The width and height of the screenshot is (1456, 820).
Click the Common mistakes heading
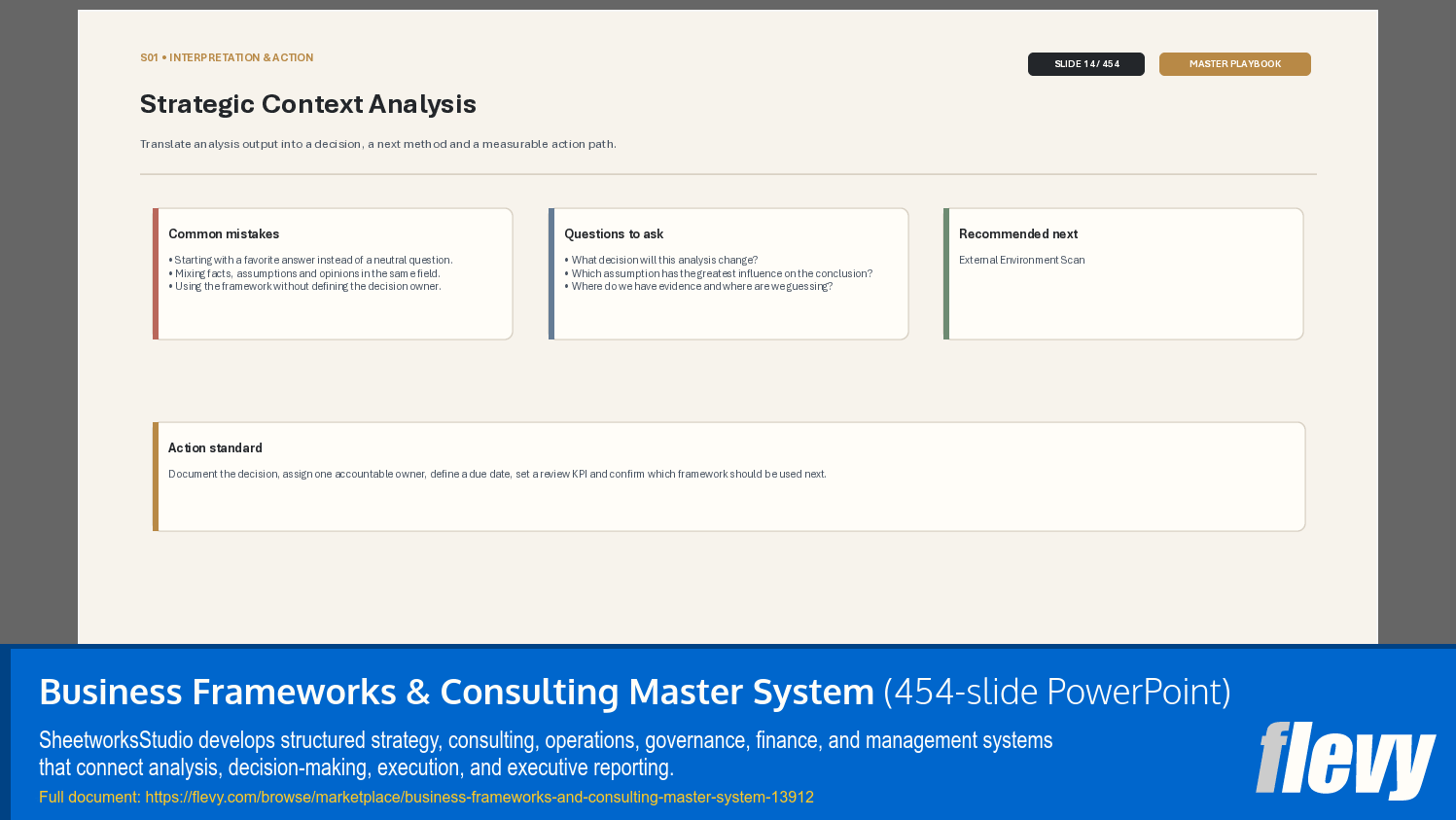click(224, 234)
